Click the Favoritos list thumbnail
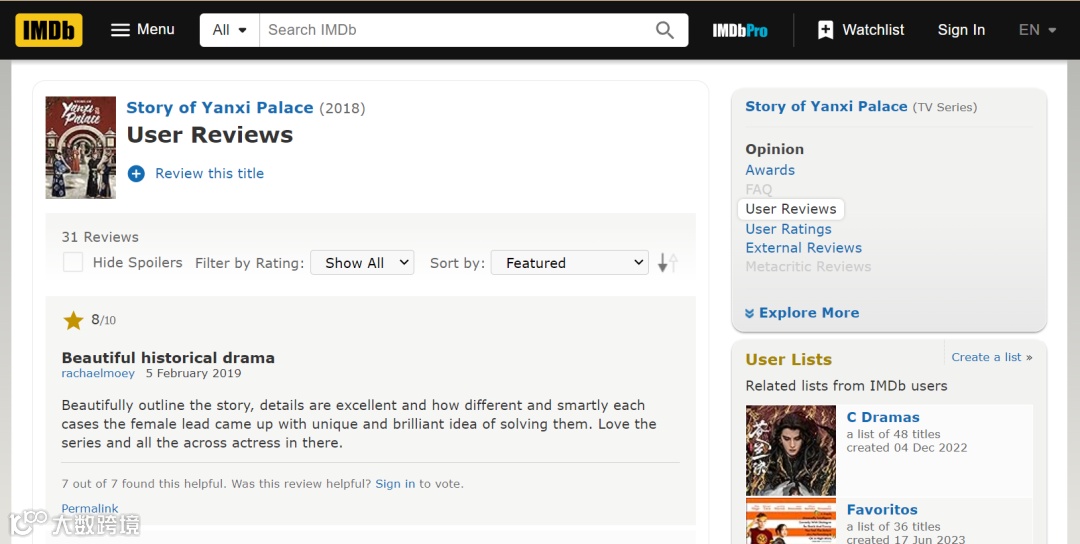The height and width of the screenshot is (544, 1080). [791, 521]
